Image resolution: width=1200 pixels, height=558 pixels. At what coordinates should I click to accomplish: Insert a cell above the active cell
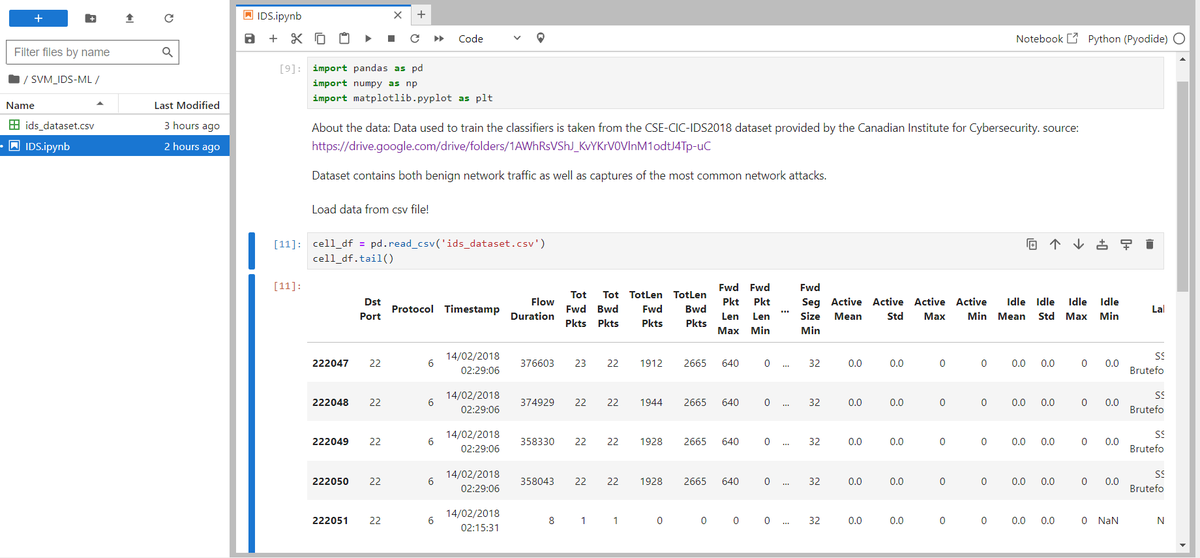point(1102,244)
